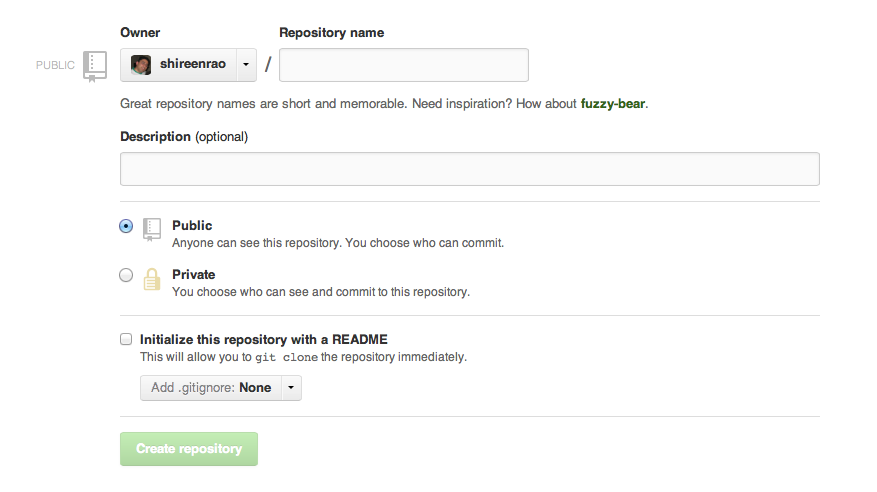Image resolution: width=877 pixels, height=492 pixels.
Task: Focus the Repository name text field
Action: tap(403, 65)
